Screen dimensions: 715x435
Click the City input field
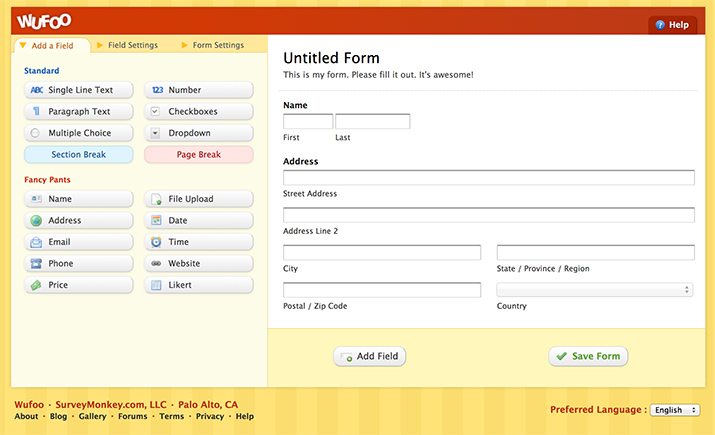[382, 252]
